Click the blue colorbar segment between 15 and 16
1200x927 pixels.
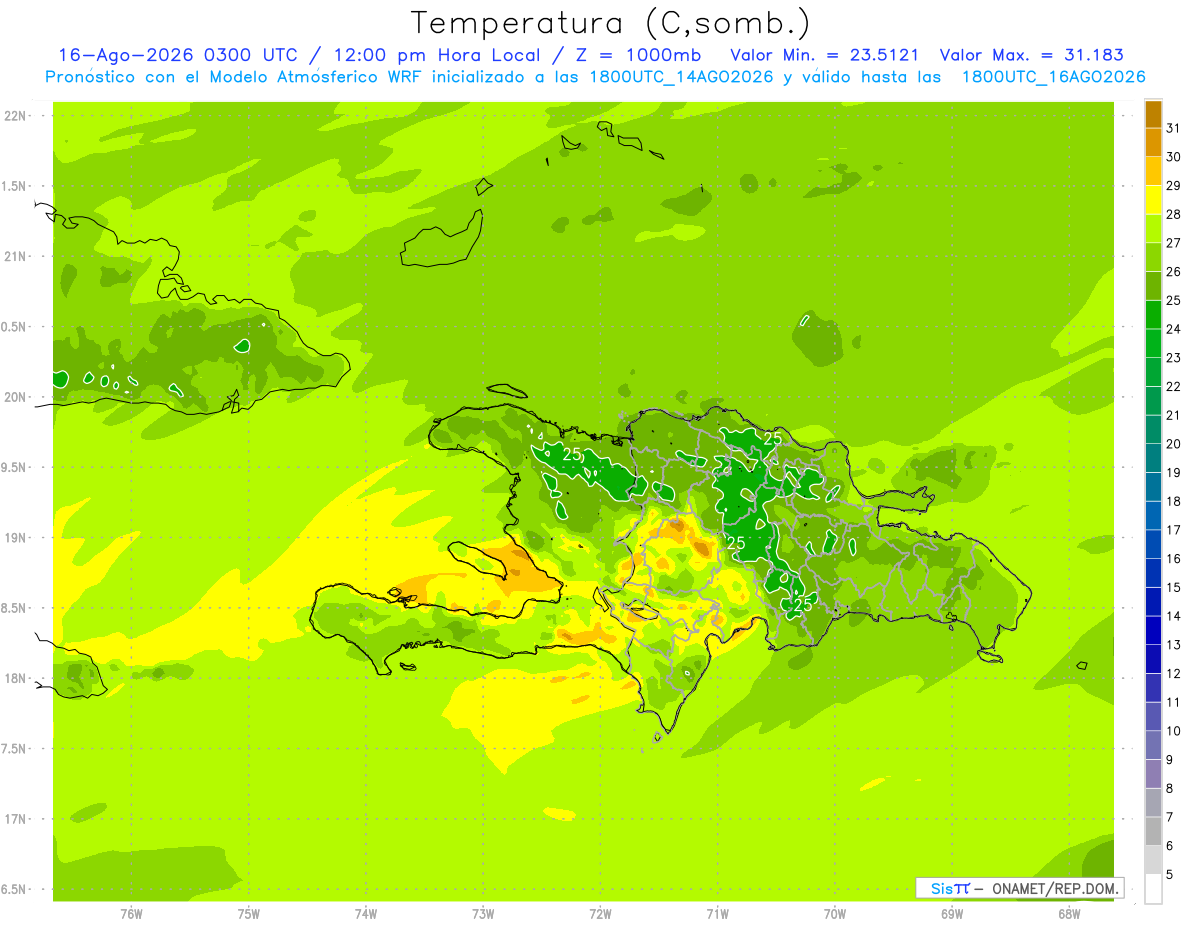1153,573
